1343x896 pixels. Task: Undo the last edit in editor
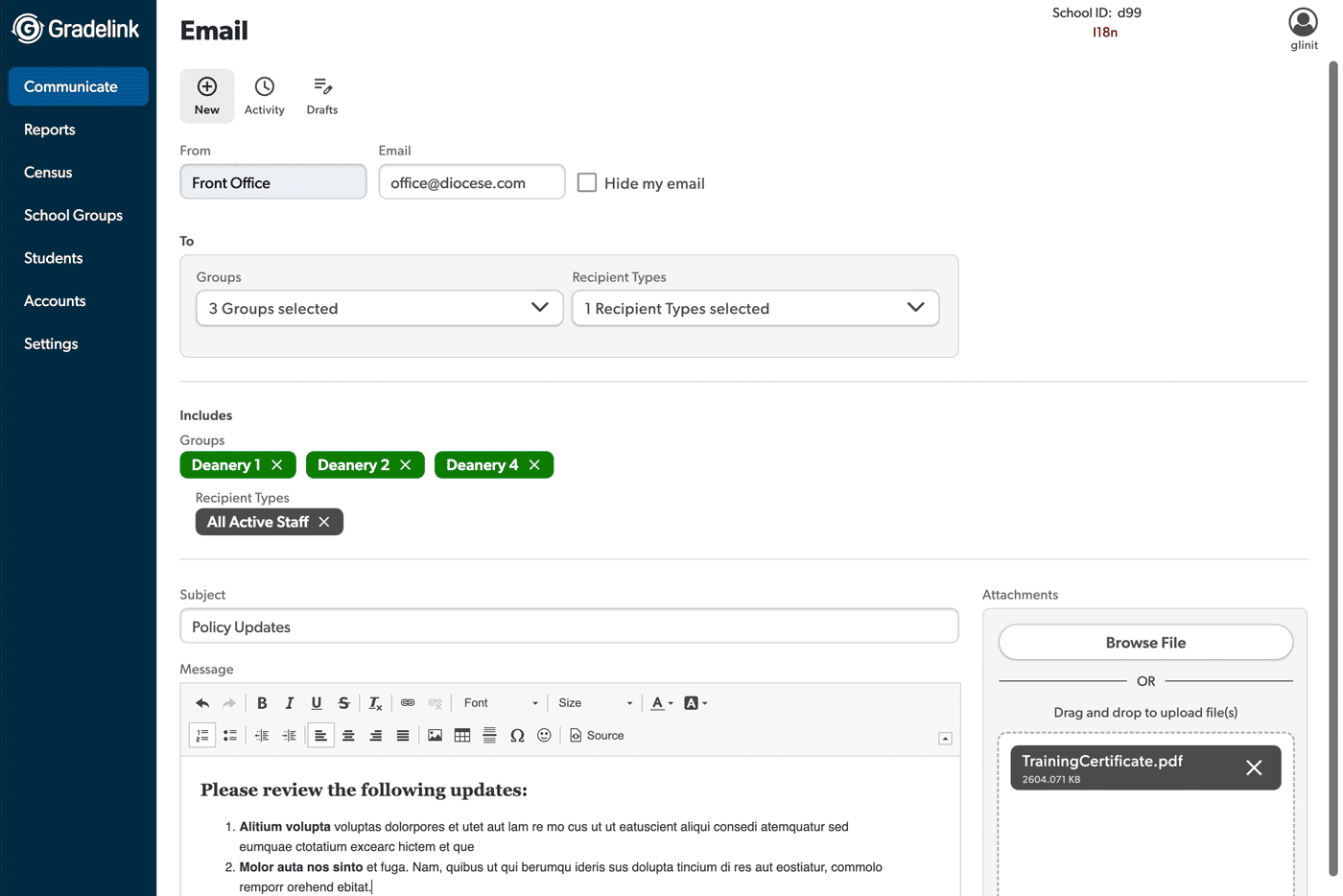point(202,703)
